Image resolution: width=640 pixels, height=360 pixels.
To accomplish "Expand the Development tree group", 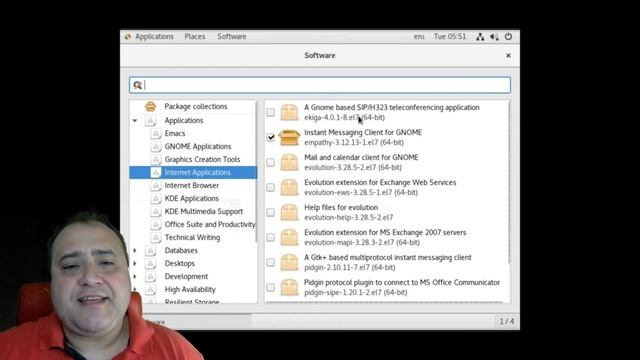I will click(135, 276).
